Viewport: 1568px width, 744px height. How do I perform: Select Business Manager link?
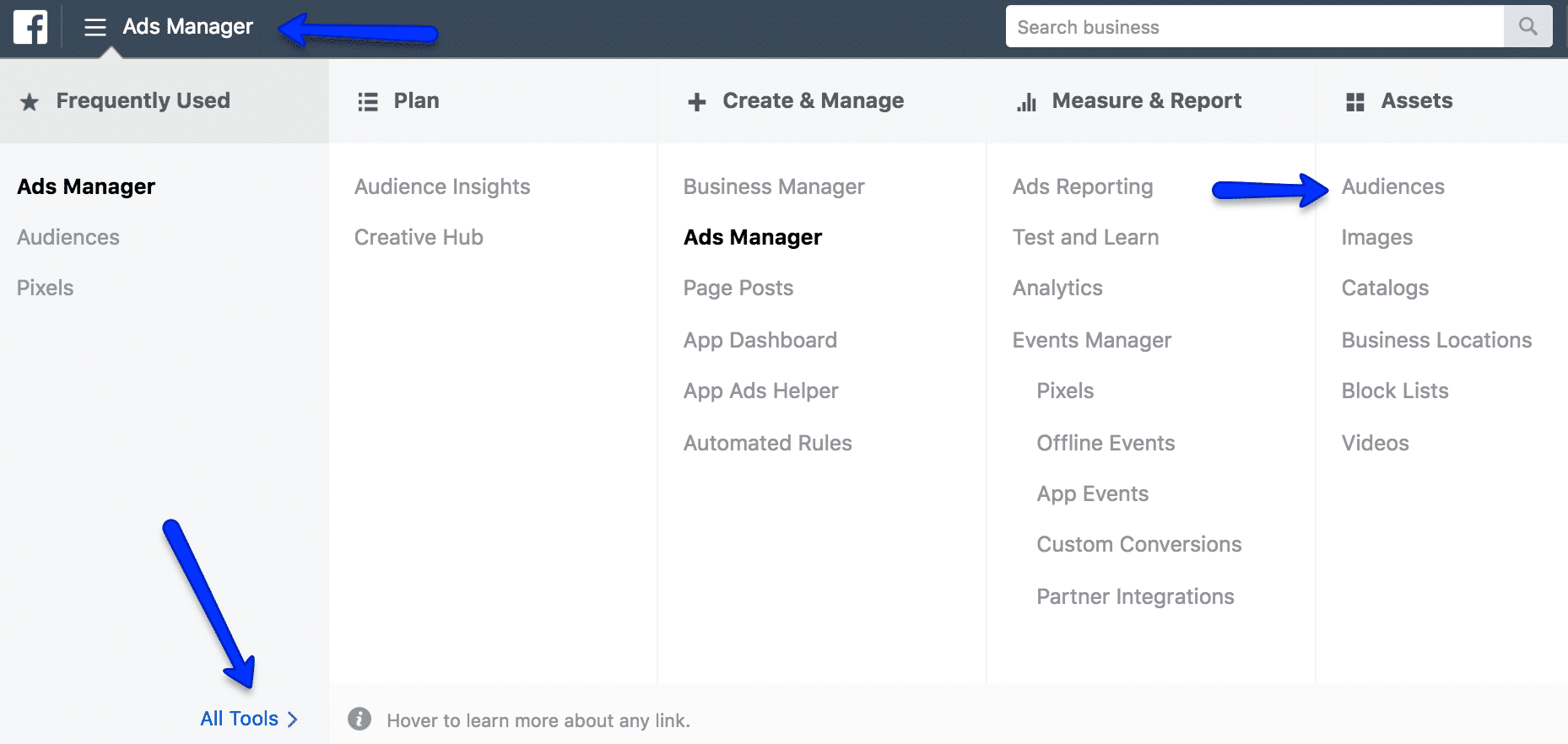[774, 186]
